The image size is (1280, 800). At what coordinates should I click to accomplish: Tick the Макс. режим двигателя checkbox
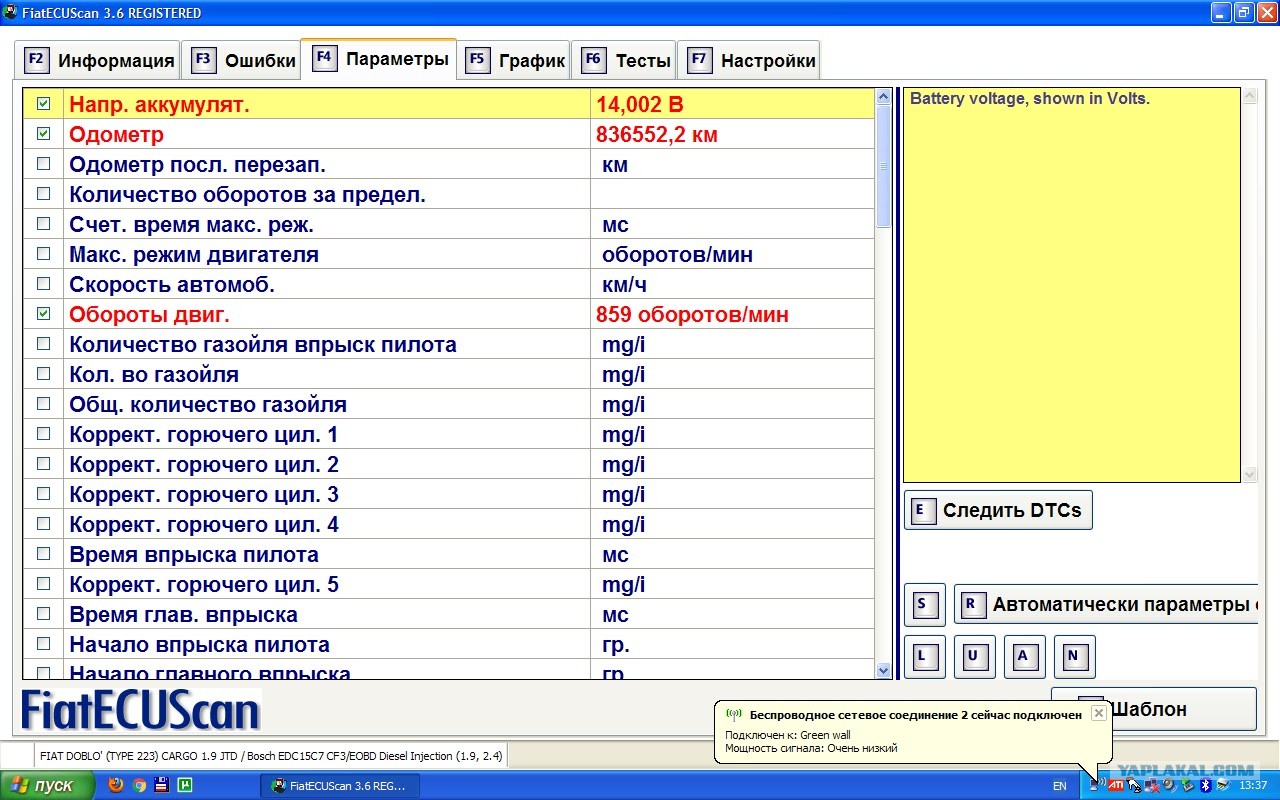tap(43, 254)
